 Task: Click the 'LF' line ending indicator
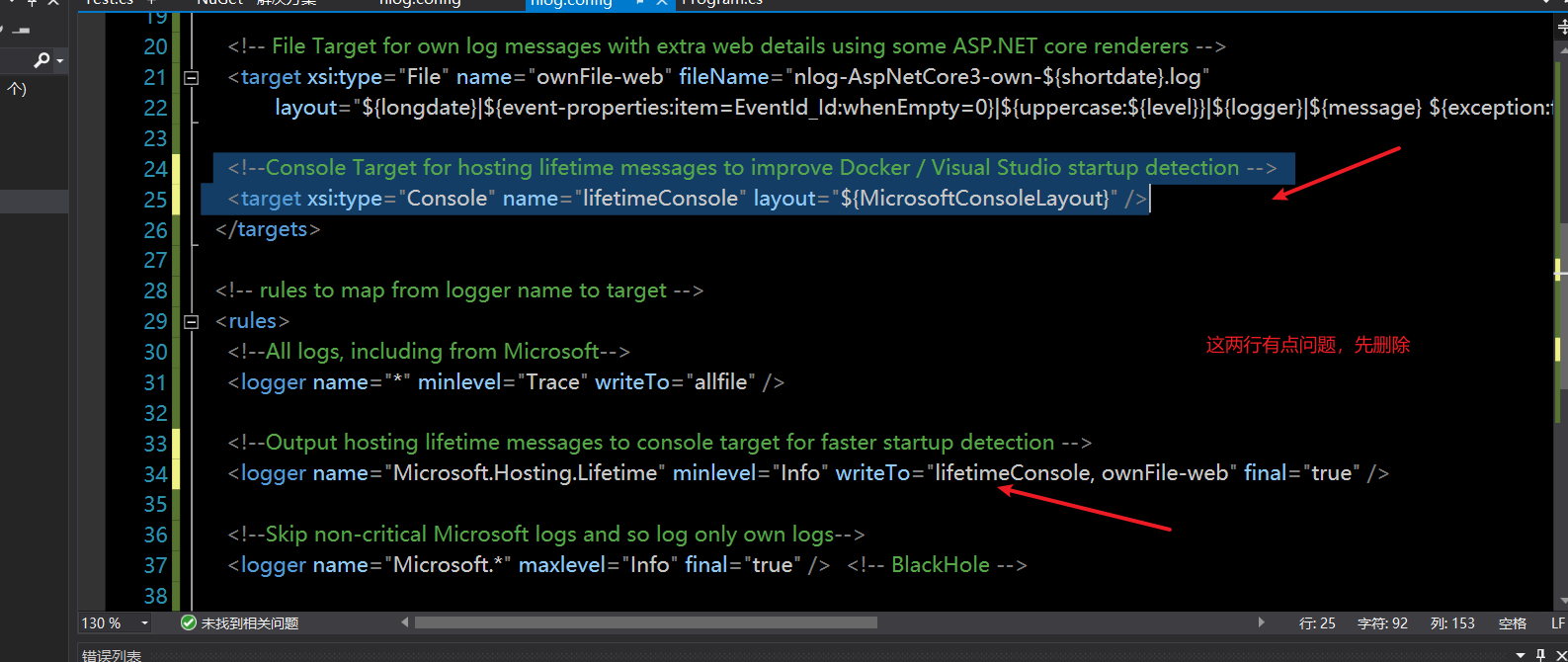point(1557,623)
